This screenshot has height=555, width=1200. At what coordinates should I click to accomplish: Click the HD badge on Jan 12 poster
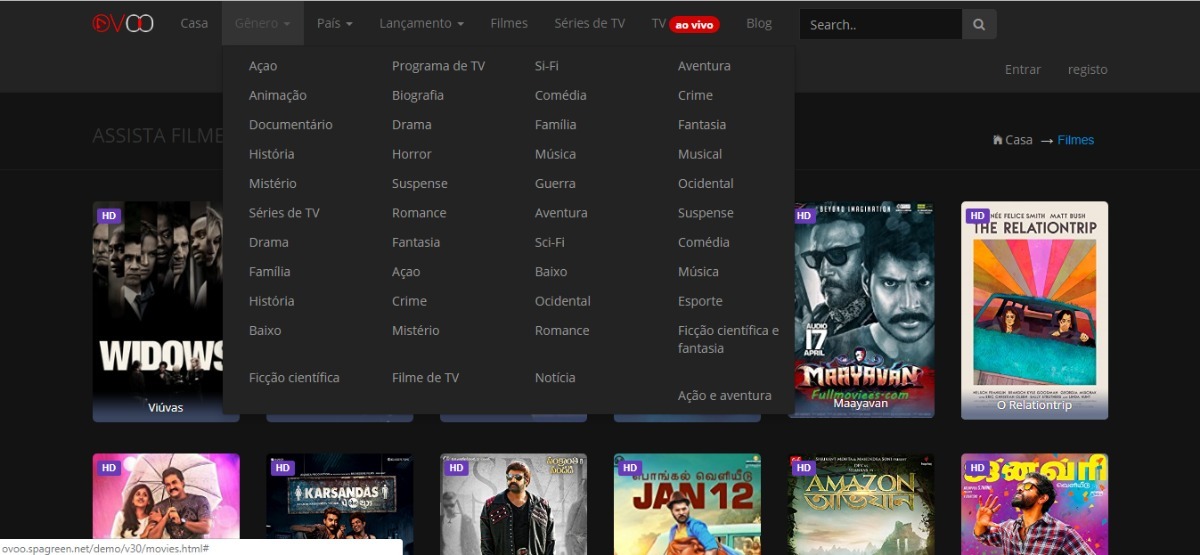click(x=629, y=467)
